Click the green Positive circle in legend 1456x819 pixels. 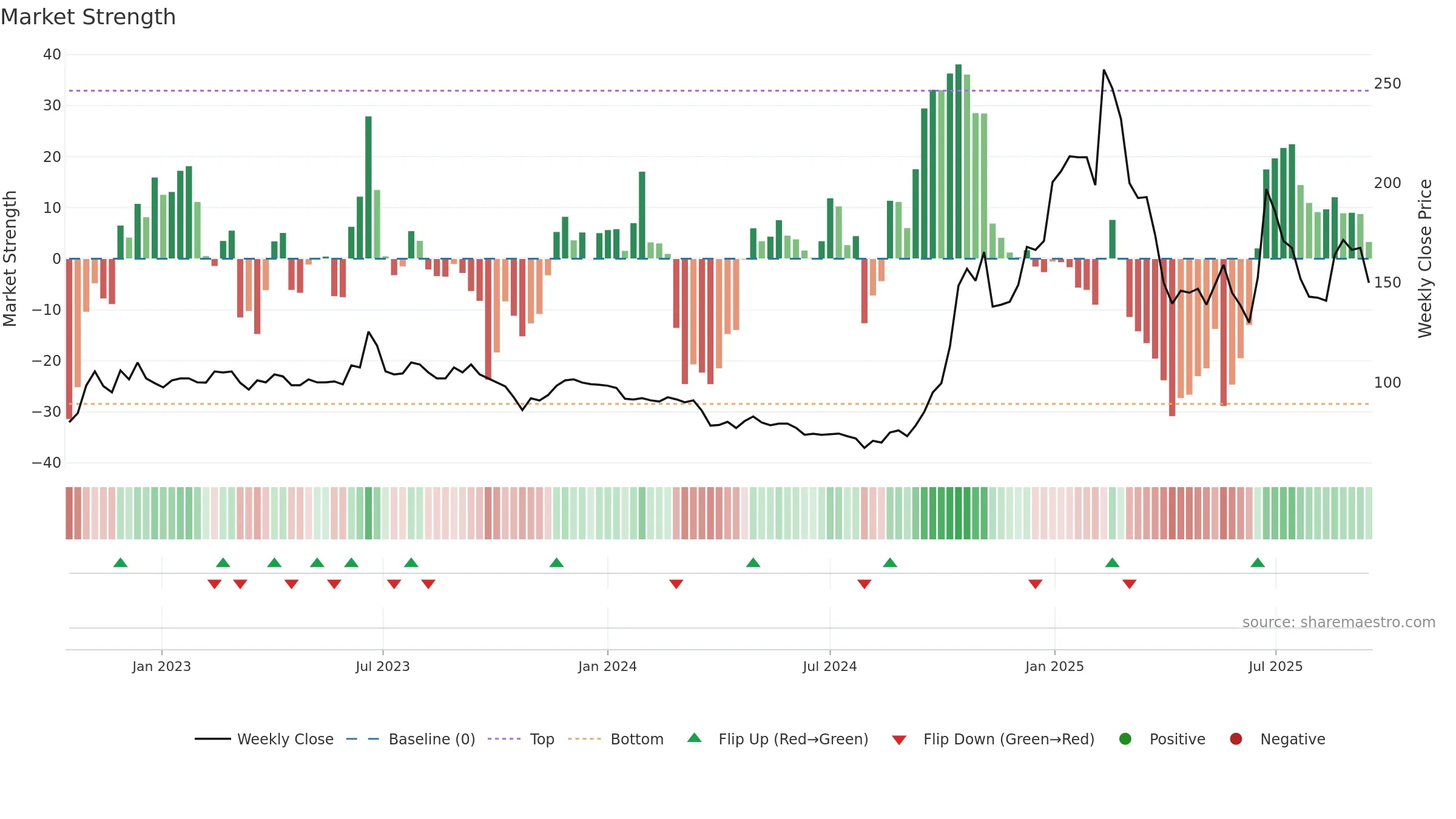tap(1125, 739)
